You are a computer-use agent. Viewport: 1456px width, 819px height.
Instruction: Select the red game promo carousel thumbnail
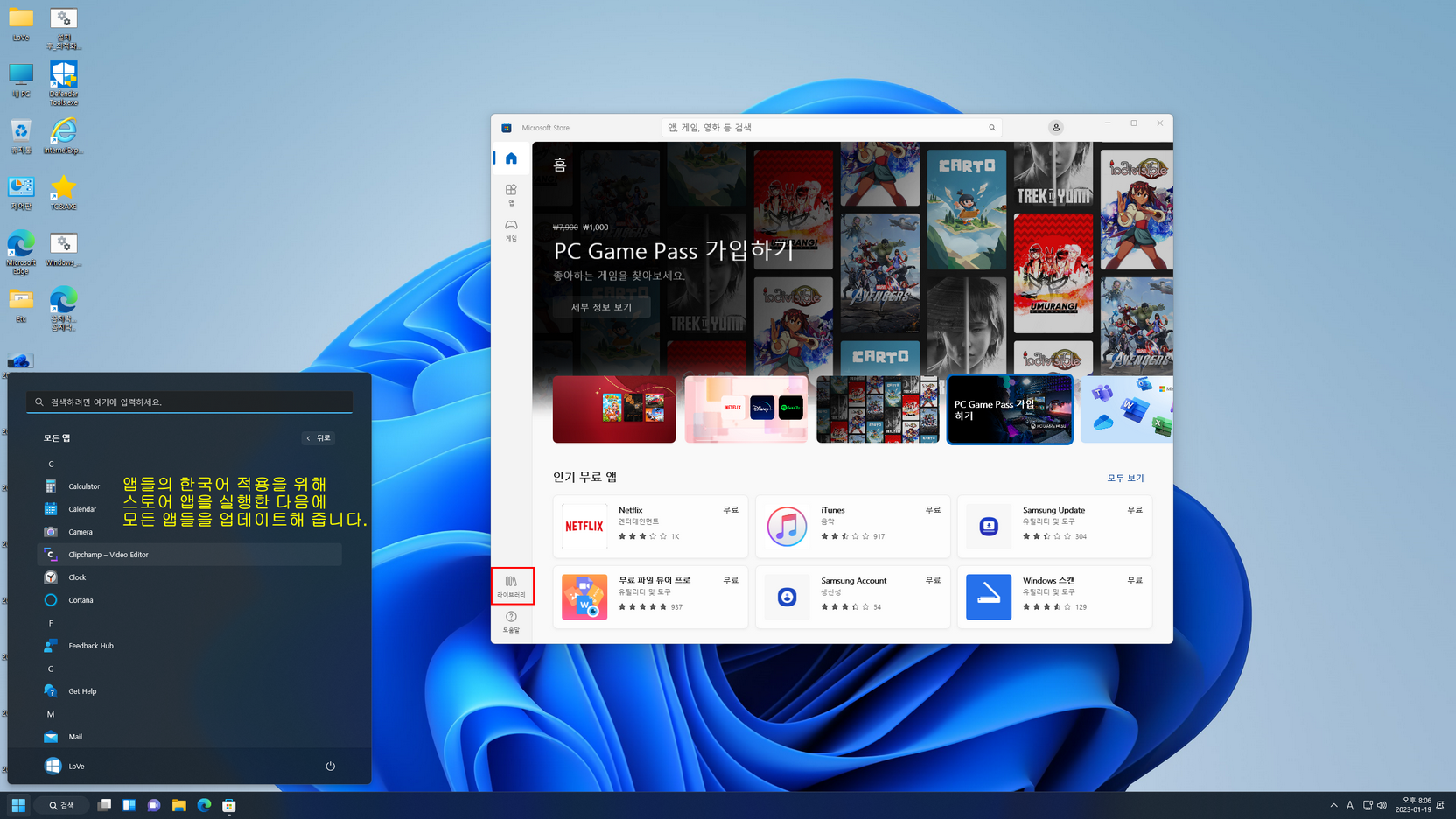614,409
